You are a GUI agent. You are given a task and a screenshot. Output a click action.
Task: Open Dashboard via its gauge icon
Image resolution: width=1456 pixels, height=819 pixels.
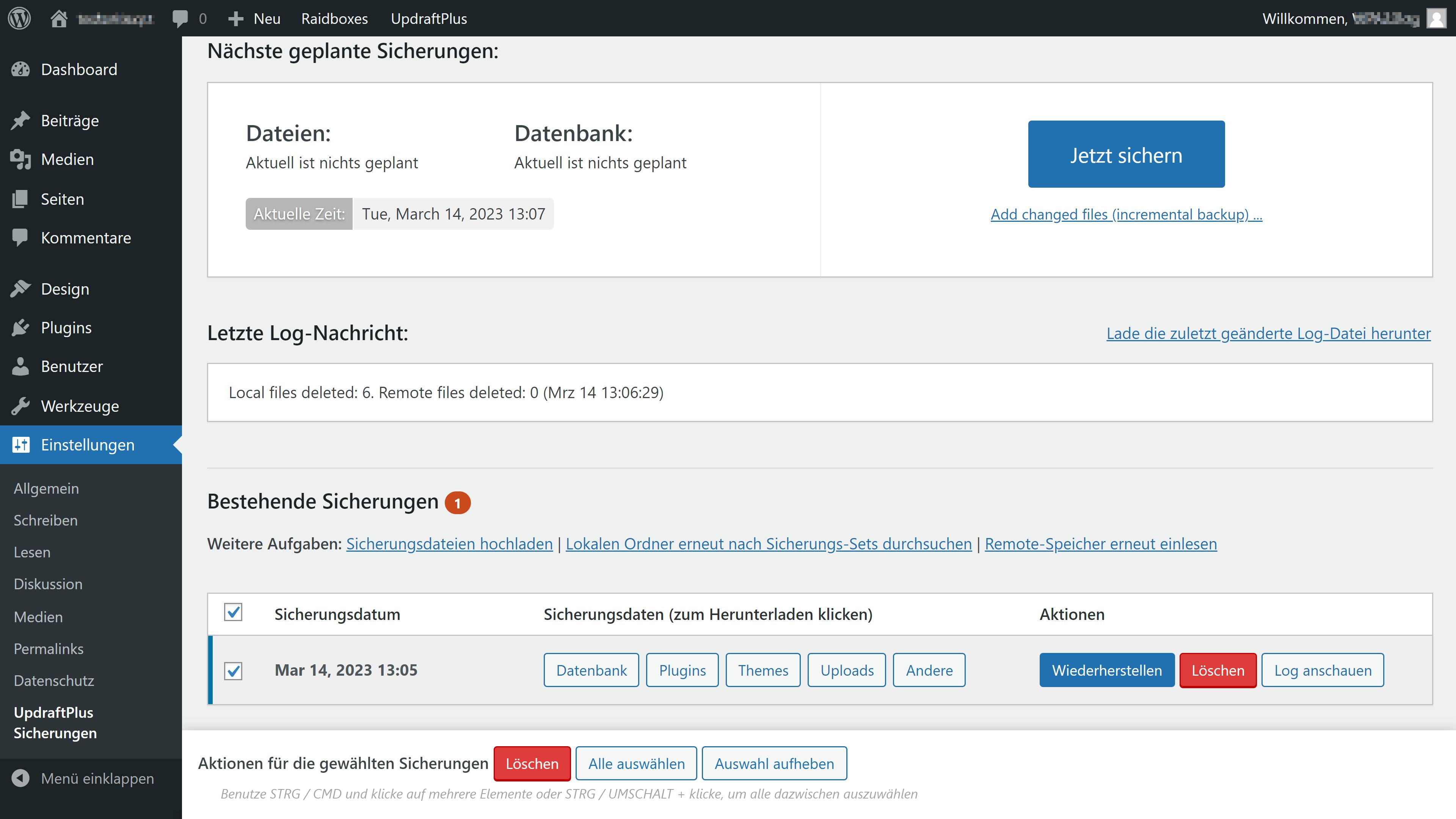click(20, 69)
